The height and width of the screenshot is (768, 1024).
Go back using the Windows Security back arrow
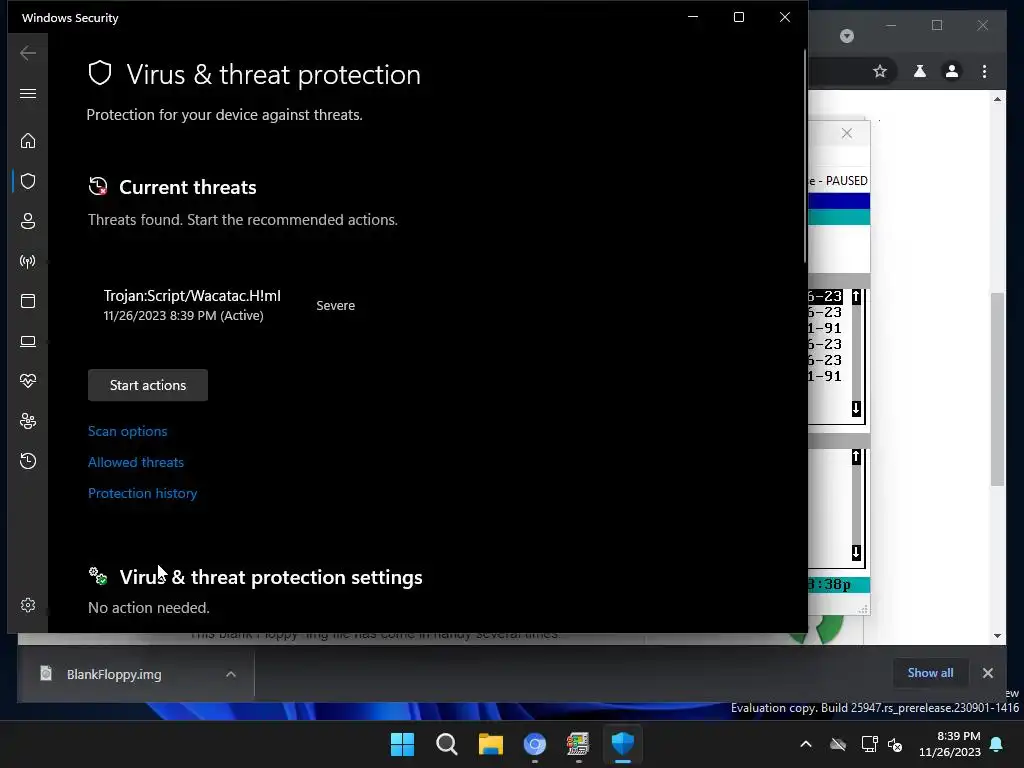click(x=28, y=53)
